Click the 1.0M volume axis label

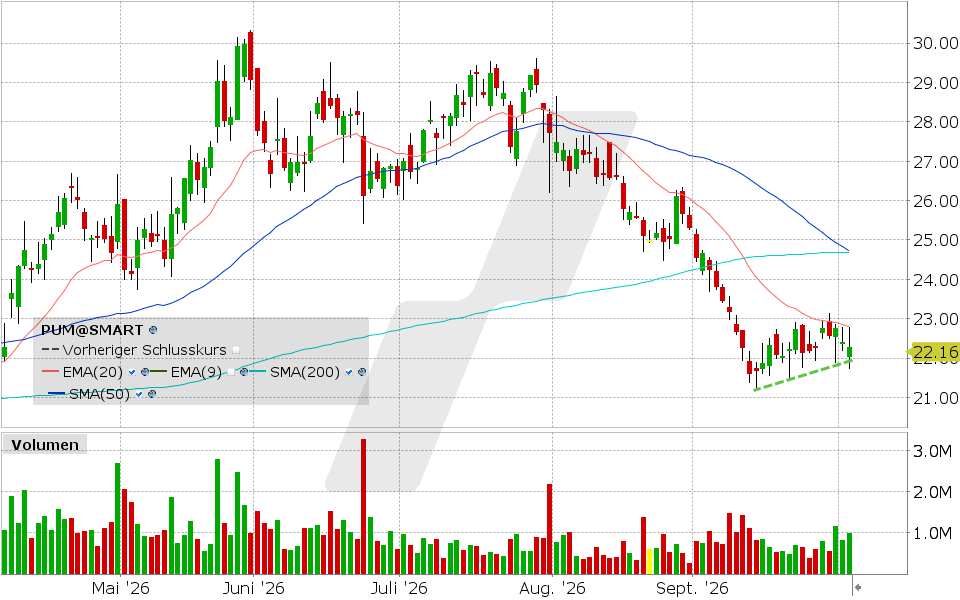[932, 533]
